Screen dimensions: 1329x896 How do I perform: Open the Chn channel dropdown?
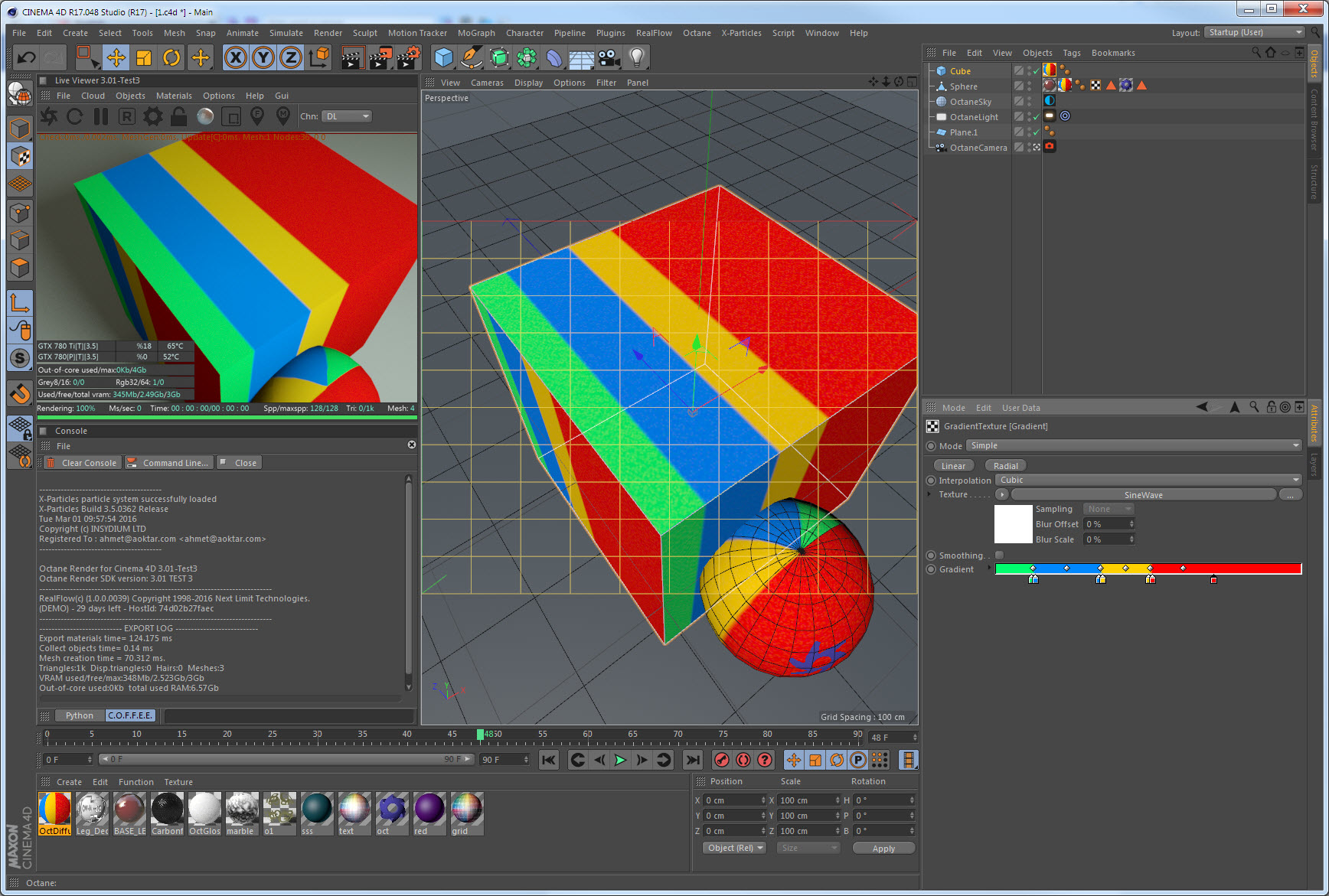[346, 116]
